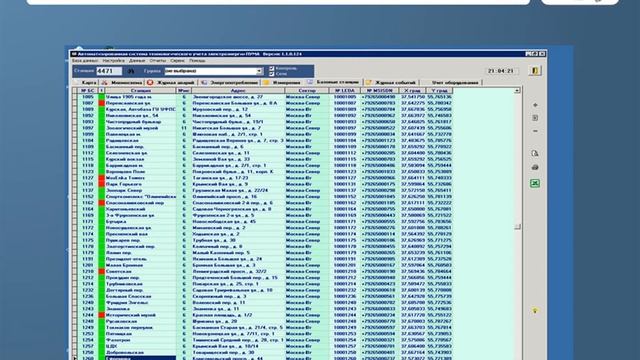640x360 pixels.
Task: Click the scroll up arrow of the table
Action: 518,91
